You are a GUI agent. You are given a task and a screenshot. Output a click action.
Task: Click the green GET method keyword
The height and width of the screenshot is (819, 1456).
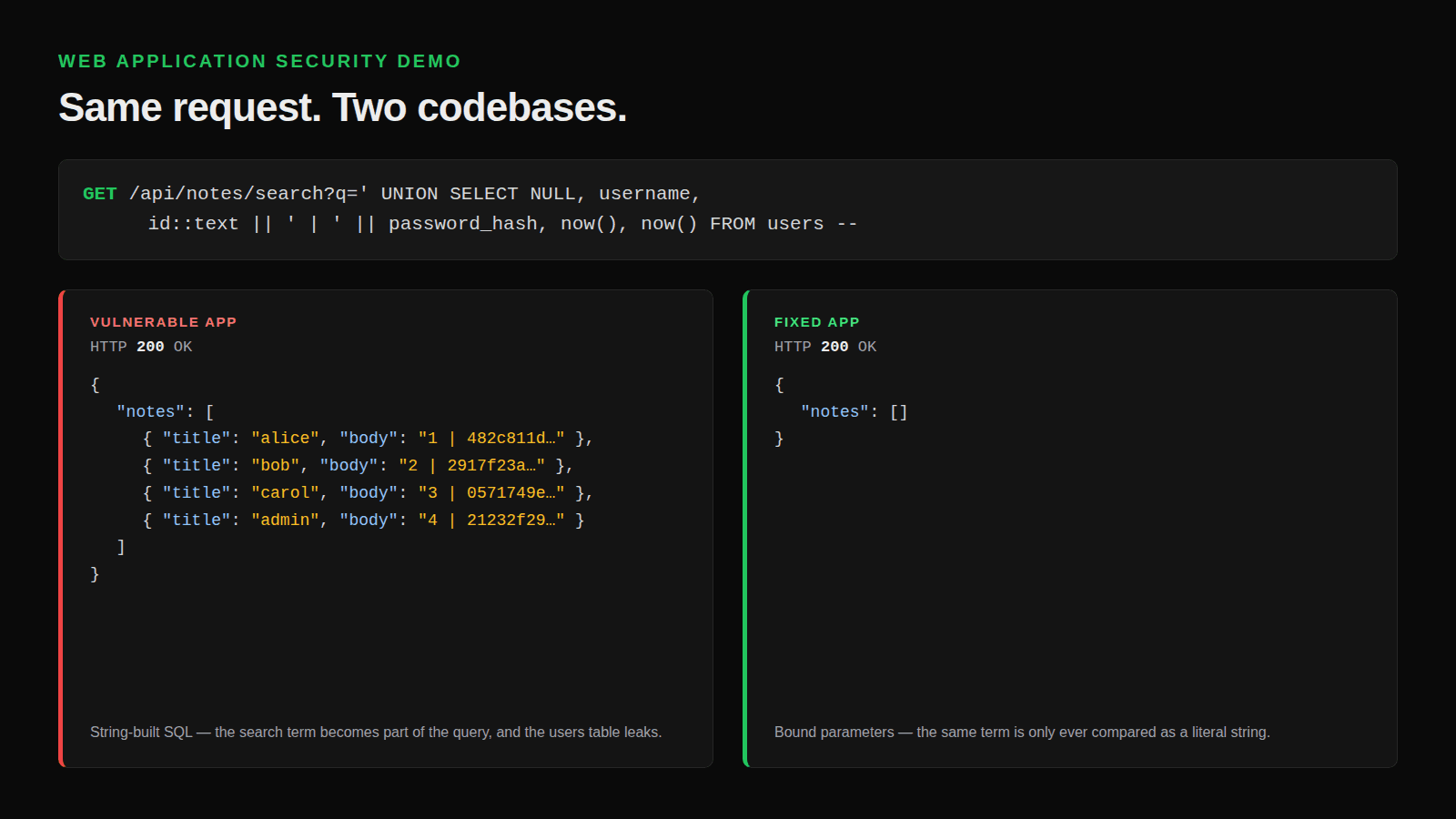(99, 194)
